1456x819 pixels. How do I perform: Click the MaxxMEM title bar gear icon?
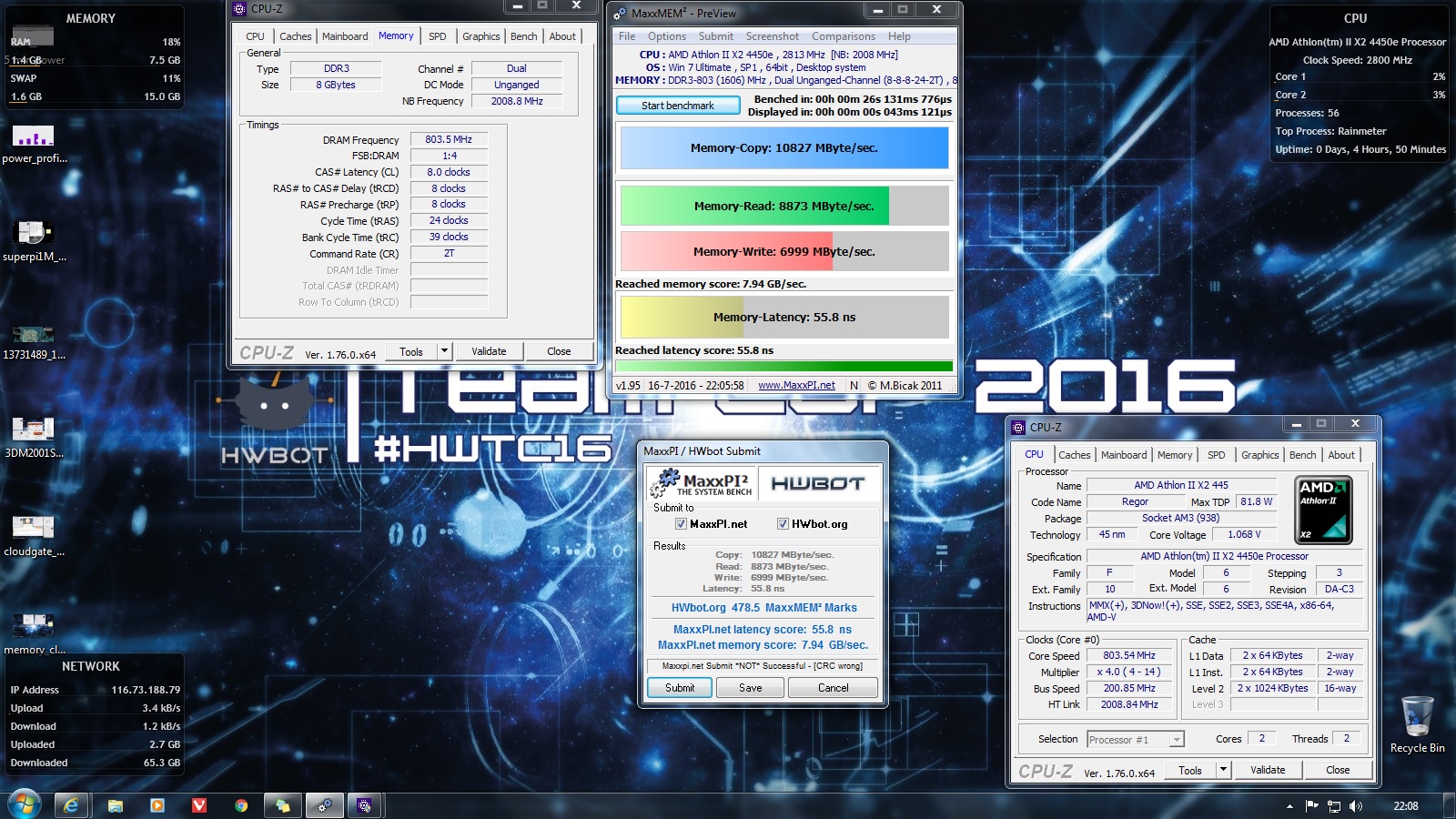coord(621,14)
